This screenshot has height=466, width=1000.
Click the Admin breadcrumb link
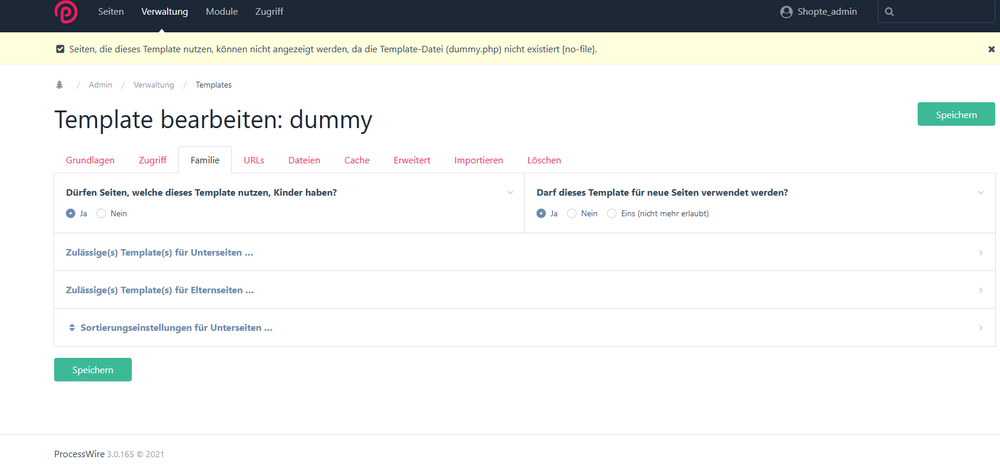100,85
